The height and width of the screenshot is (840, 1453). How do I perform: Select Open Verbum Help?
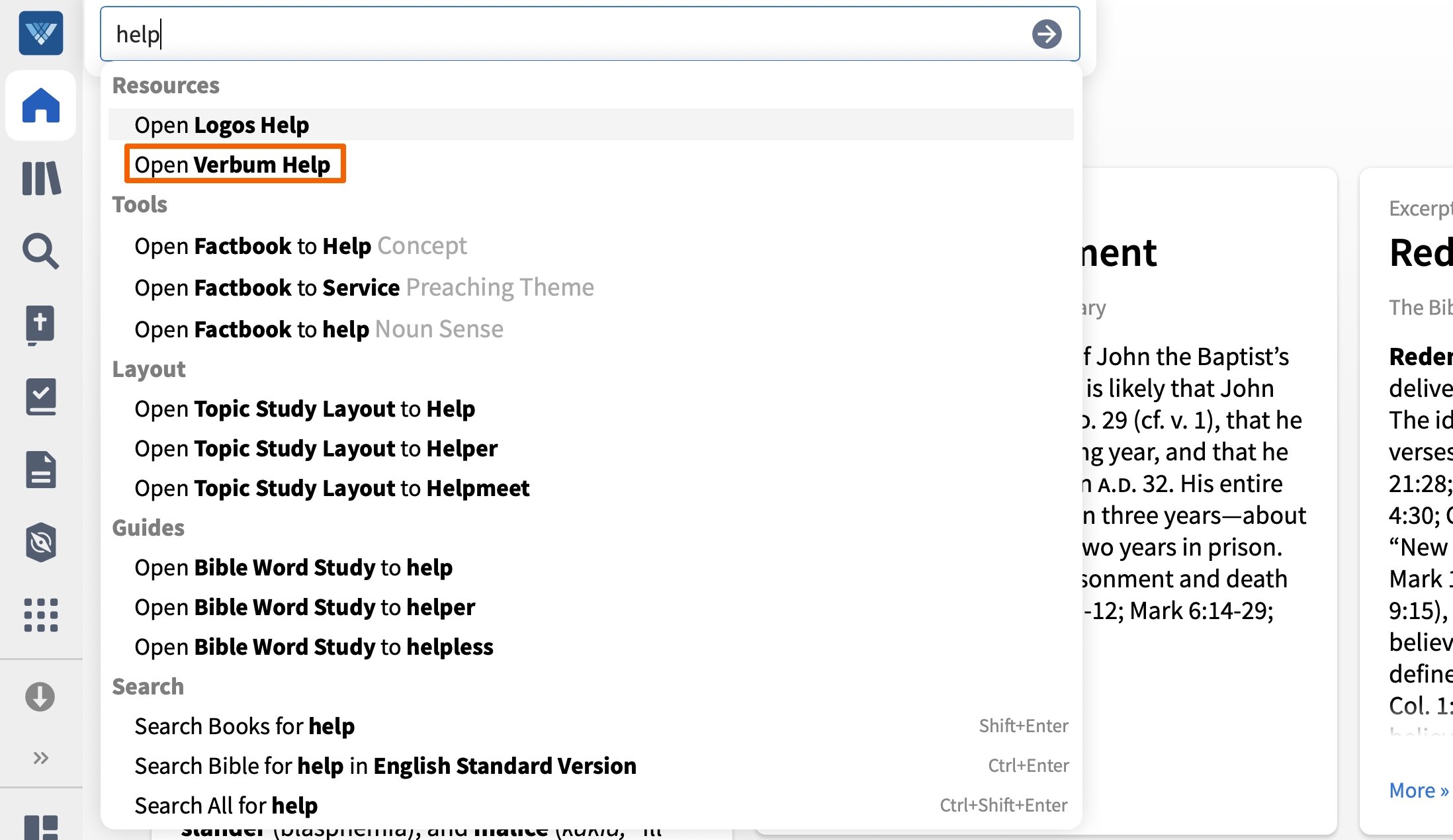pos(235,165)
